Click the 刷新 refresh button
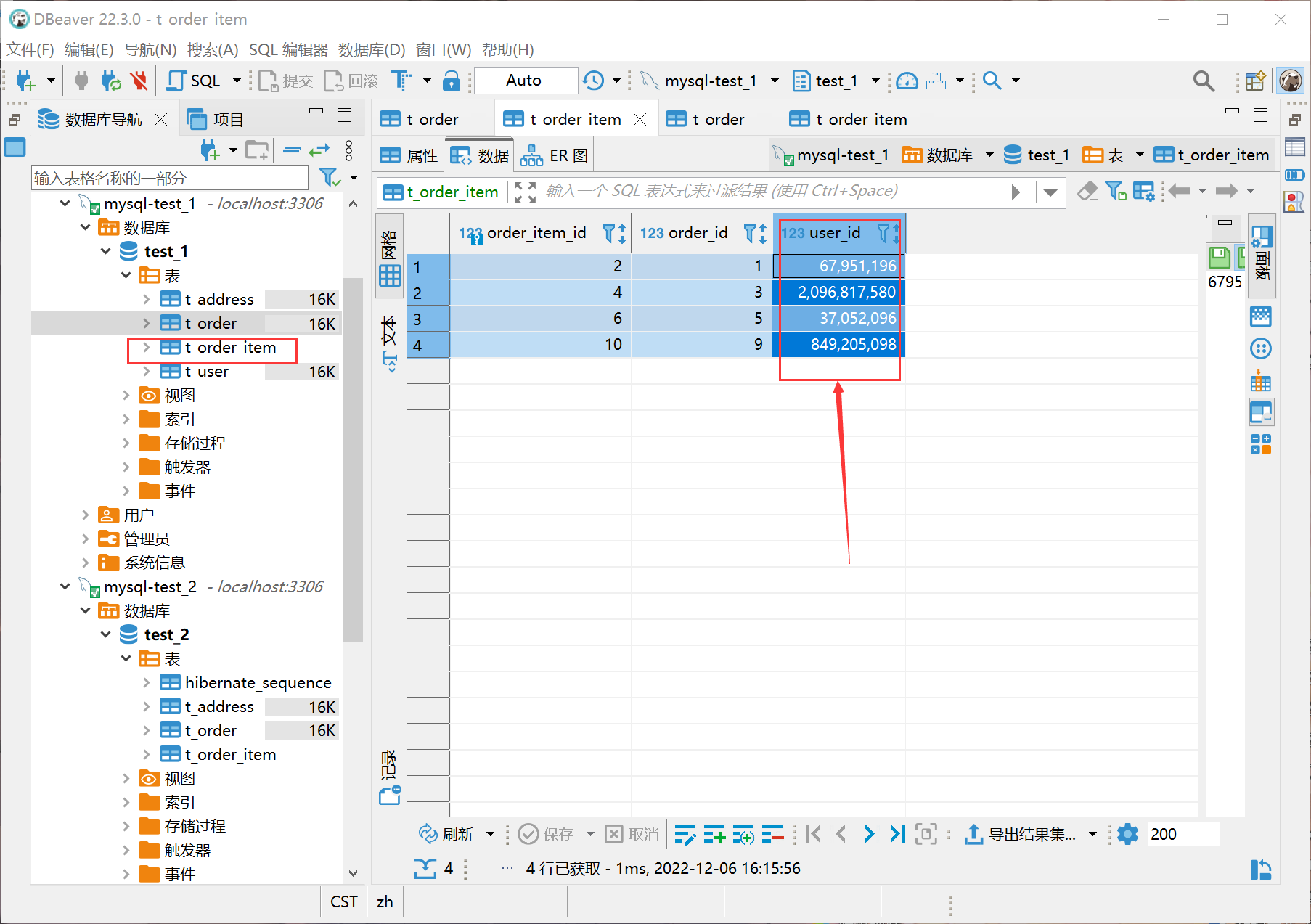The image size is (1311, 924). point(446,834)
